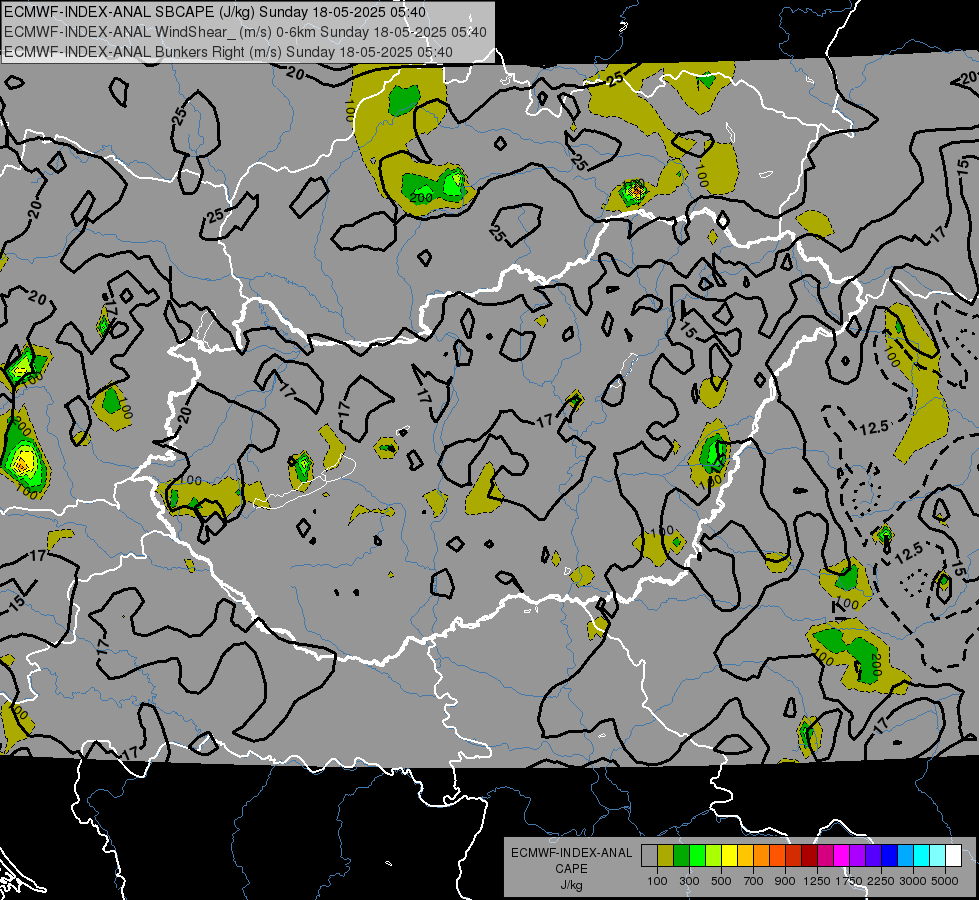Click the 2250 legend value
This screenshot has height=900, width=979.
point(882,882)
